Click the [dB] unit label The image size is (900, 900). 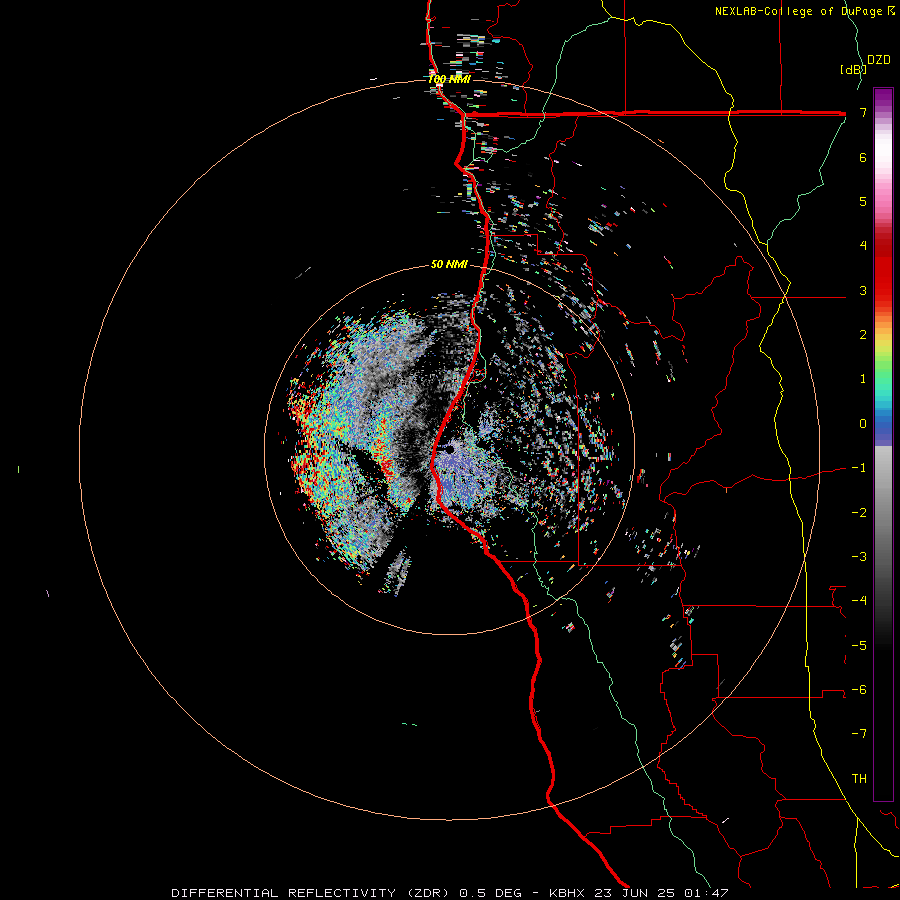[853, 69]
